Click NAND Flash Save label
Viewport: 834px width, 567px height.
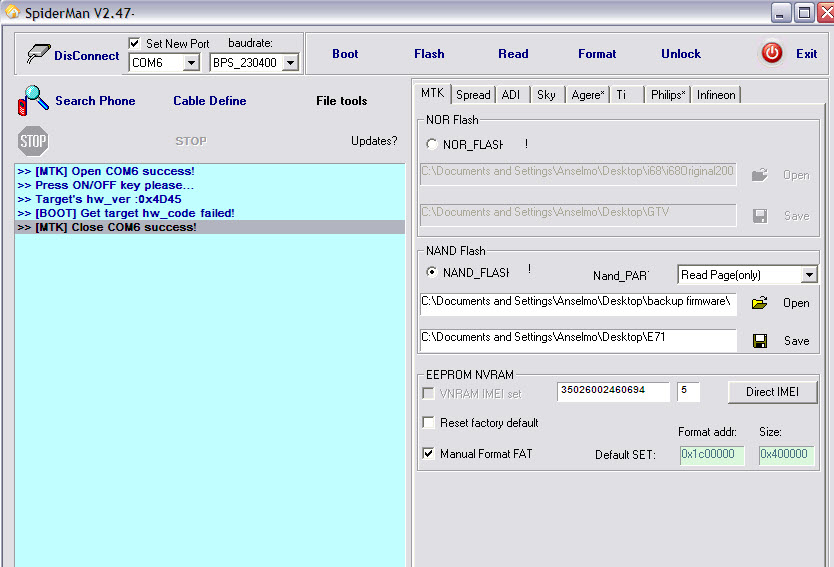pos(796,341)
